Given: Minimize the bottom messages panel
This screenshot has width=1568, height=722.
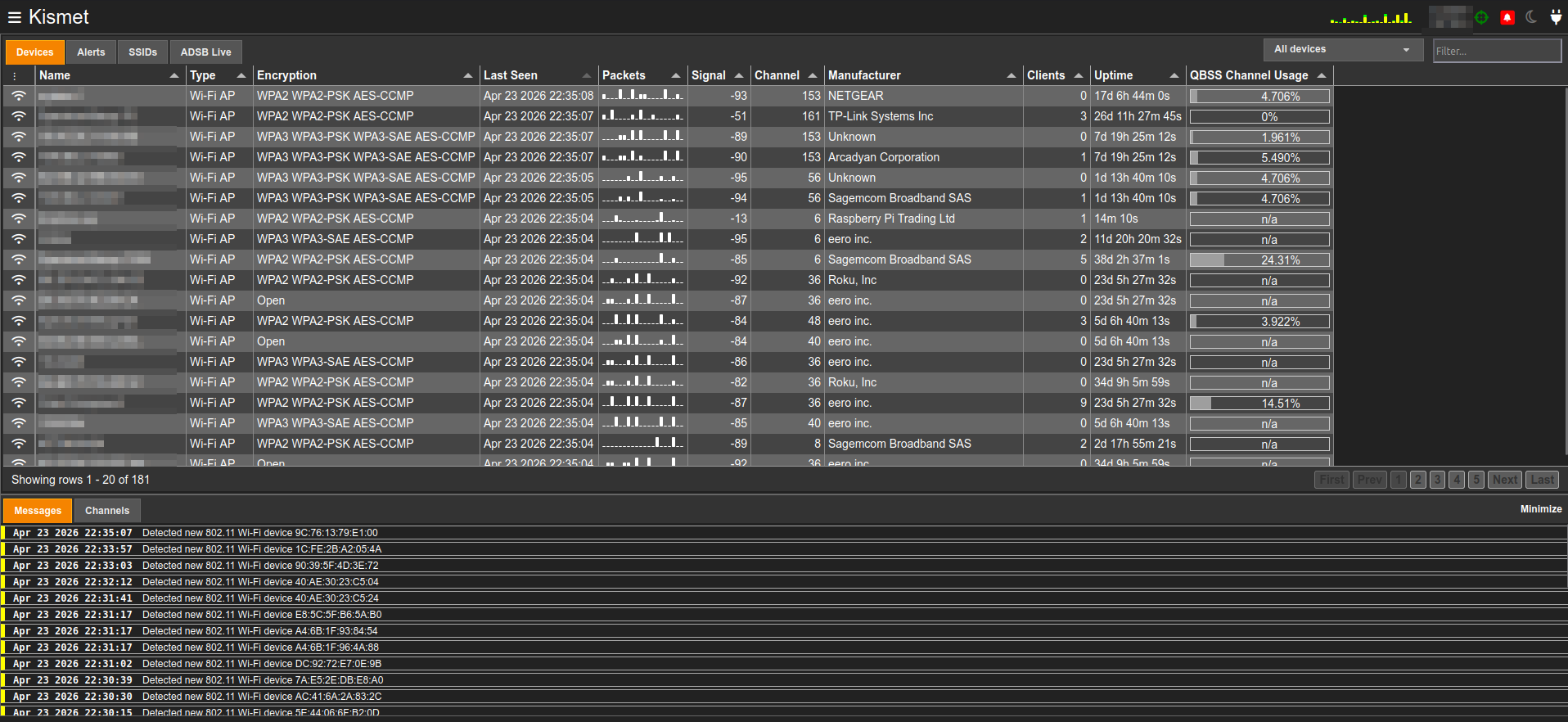Looking at the screenshot, I should pos(1540,509).
